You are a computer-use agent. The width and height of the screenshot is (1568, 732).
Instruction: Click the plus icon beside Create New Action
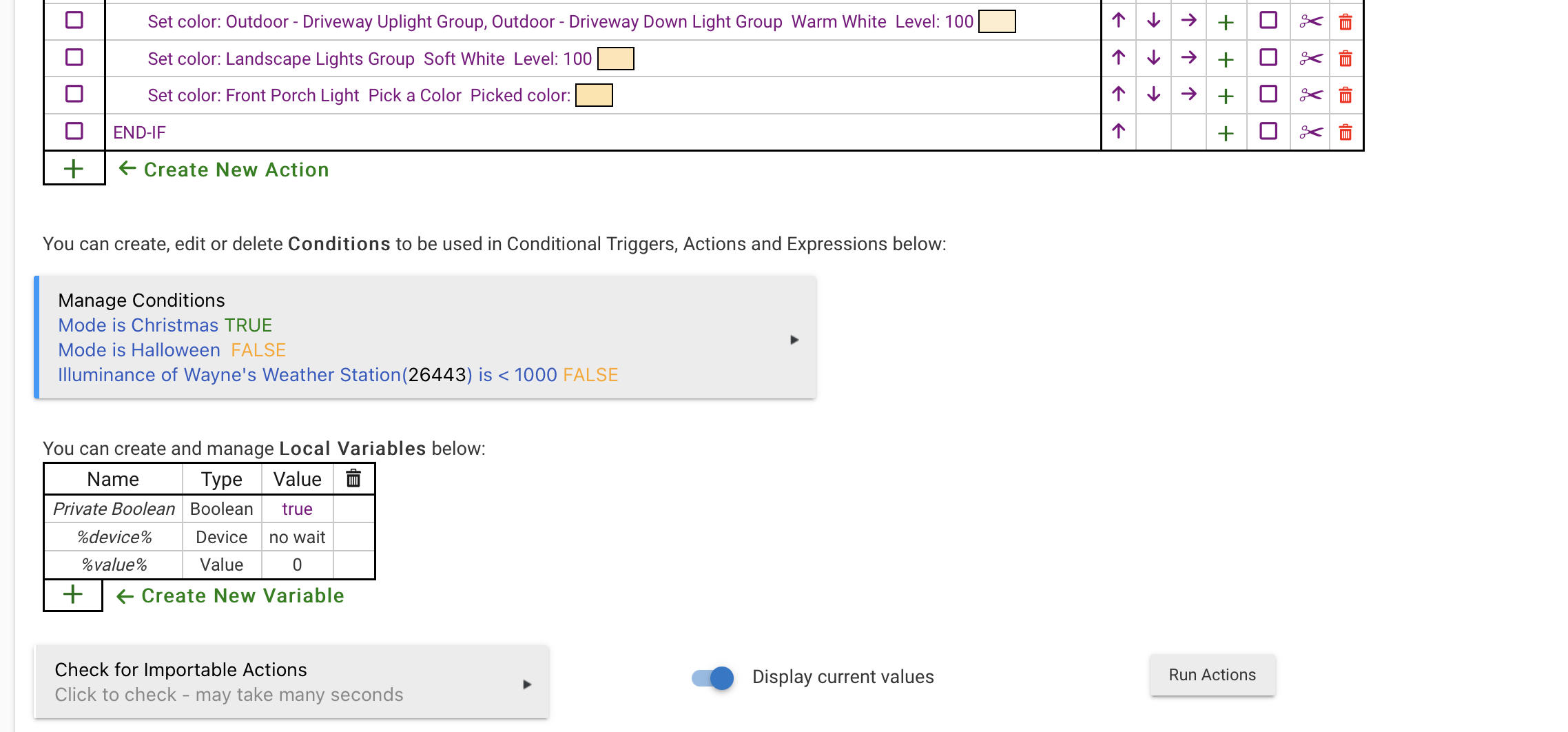click(74, 170)
